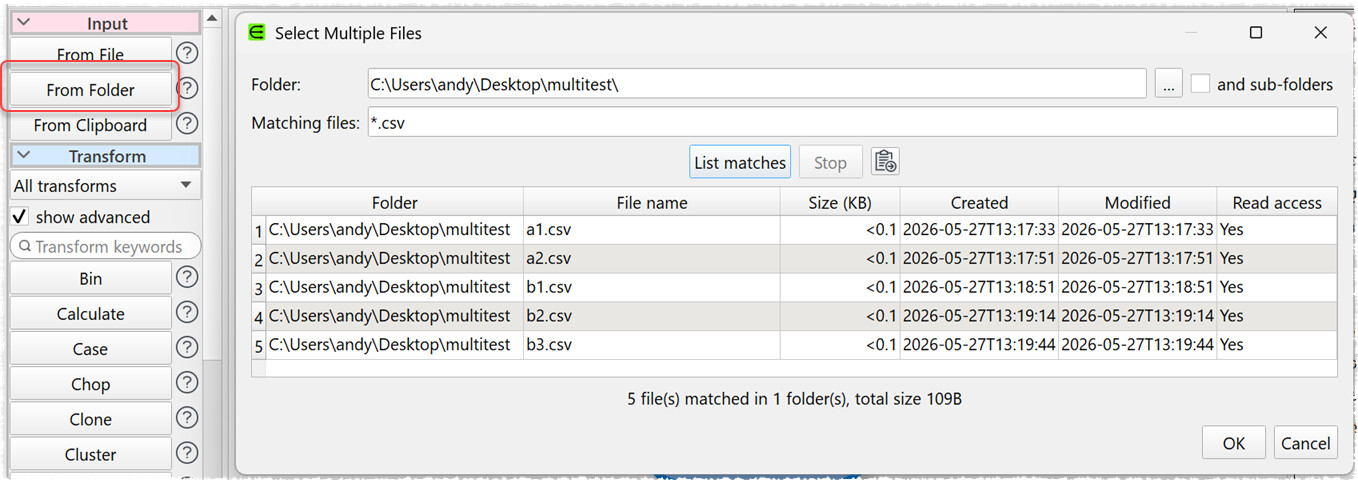Collapse the Transform section
Viewport: 1358px width, 483px height.
click(24, 156)
